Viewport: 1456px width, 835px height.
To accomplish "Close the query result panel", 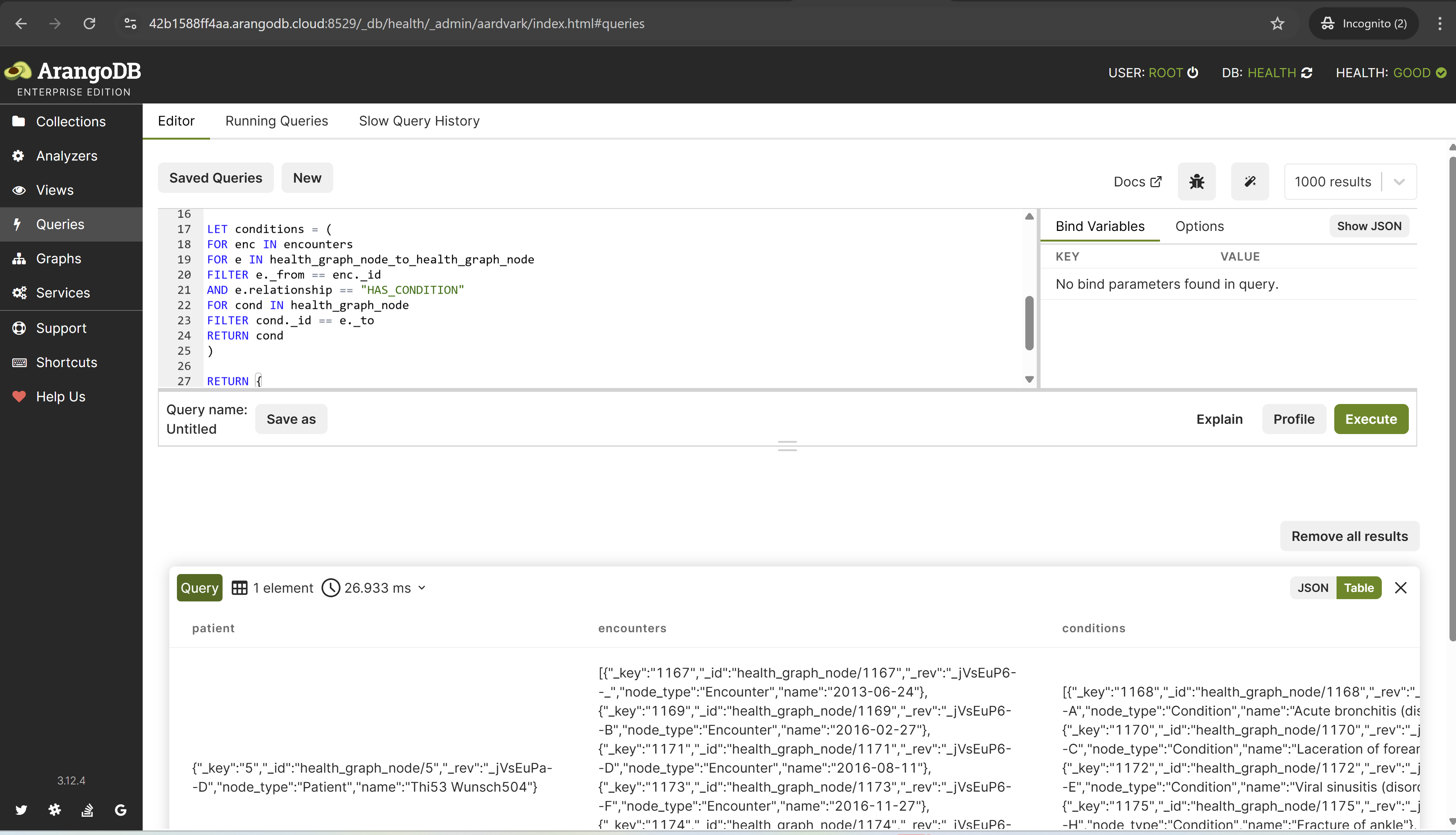I will pyautogui.click(x=1400, y=588).
